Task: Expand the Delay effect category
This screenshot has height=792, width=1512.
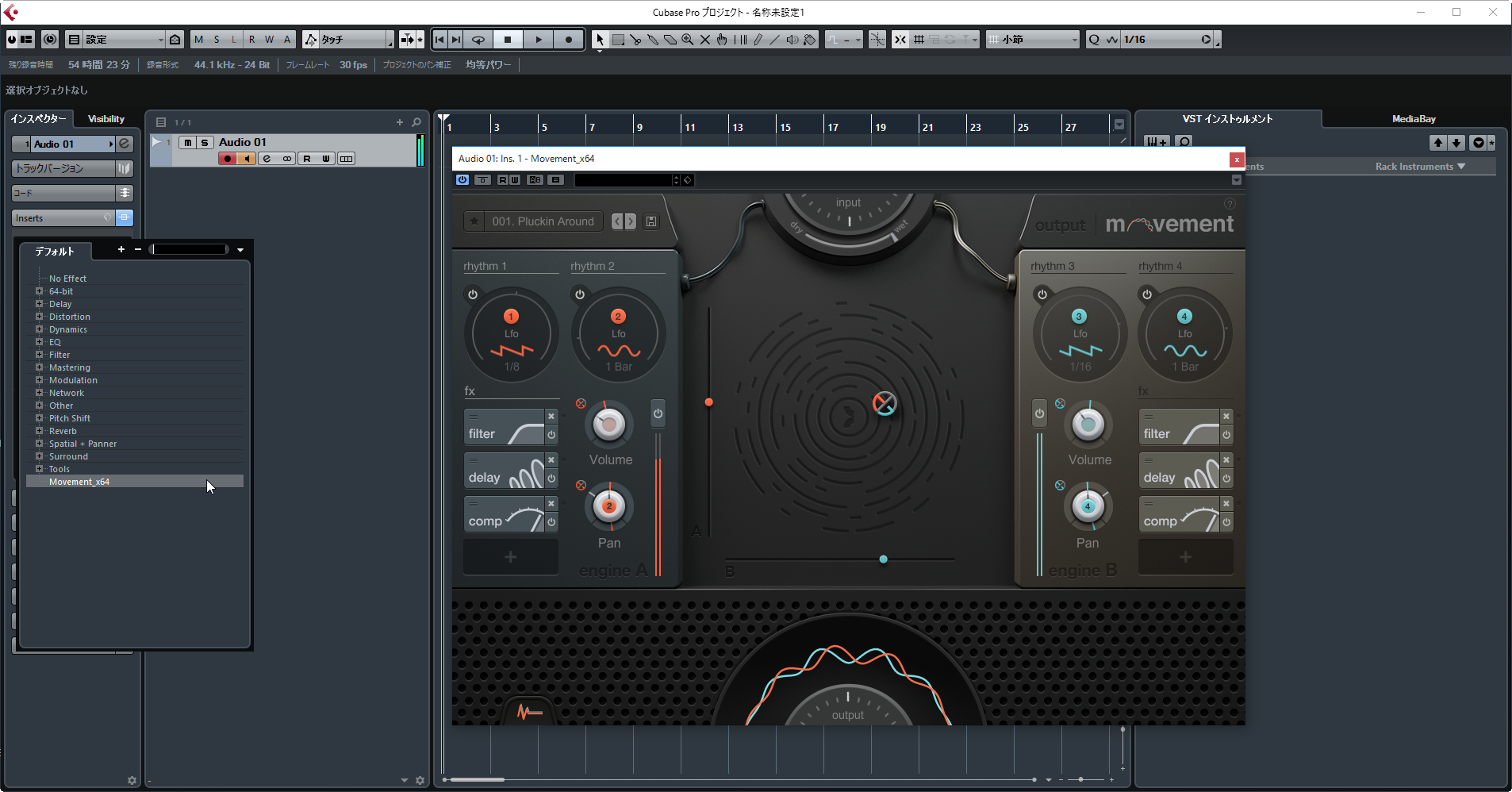Action: [x=39, y=304]
